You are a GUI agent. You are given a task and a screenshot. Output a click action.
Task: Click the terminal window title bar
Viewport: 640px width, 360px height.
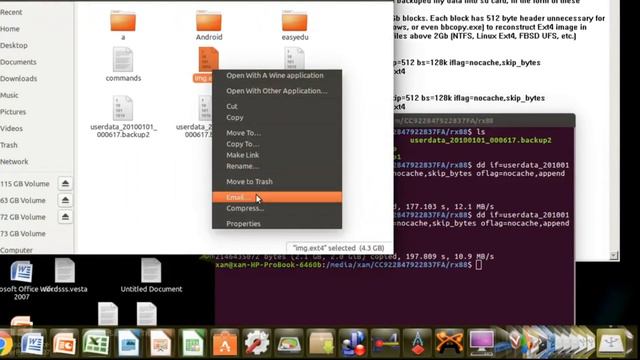484,120
